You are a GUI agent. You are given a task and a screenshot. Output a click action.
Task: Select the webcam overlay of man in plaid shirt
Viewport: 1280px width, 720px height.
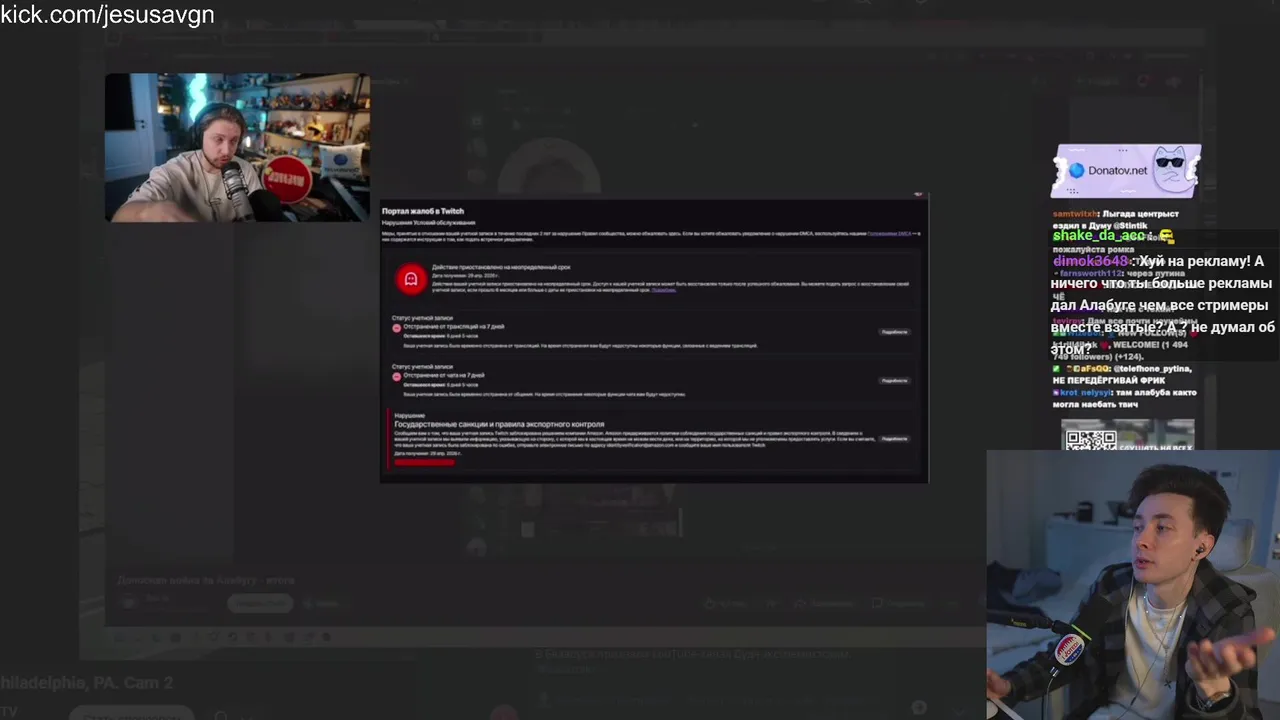point(1133,585)
